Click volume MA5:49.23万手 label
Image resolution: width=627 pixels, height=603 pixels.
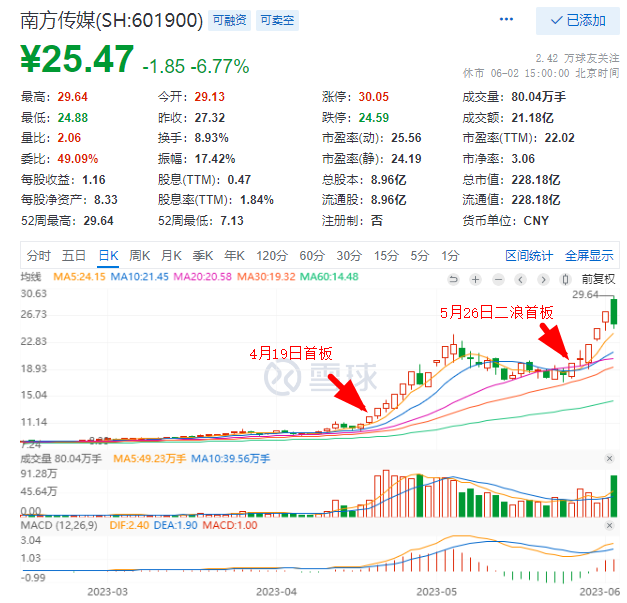(150, 458)
